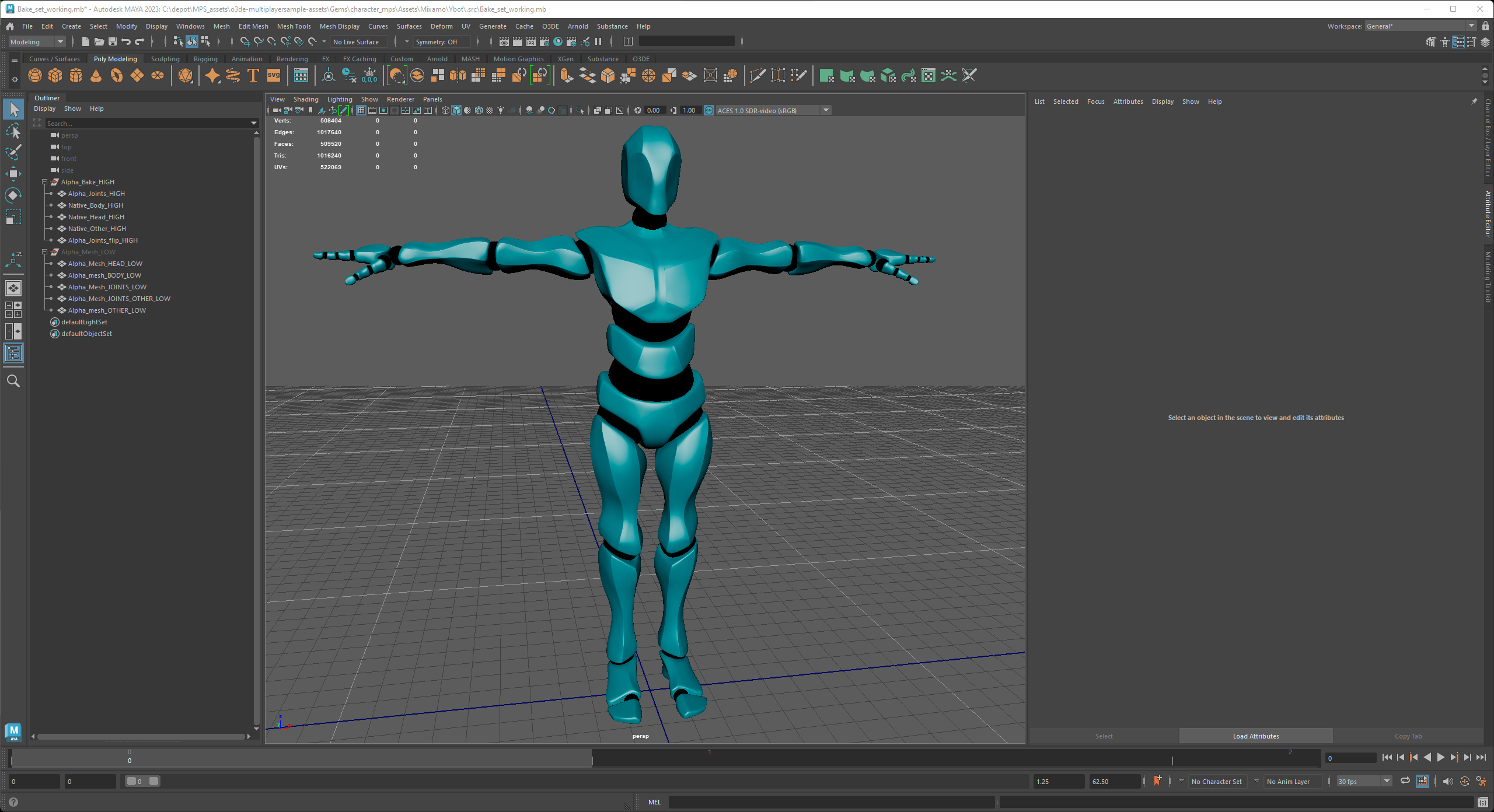Image resolution: width=1494 pixels, height=812 pixels.
Task: Click the Load Attributes button
Action: [1256, 736]
